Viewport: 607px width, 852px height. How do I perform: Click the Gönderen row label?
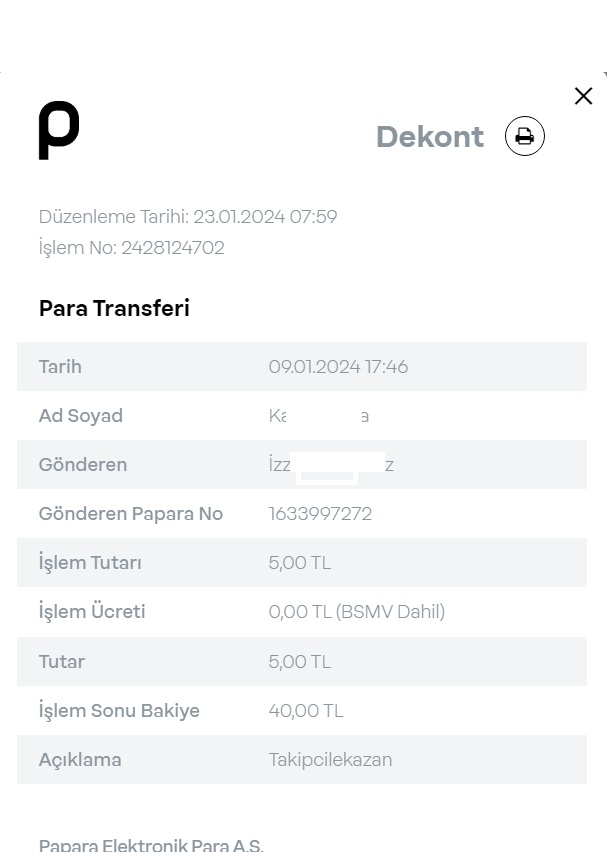[83, 465]
